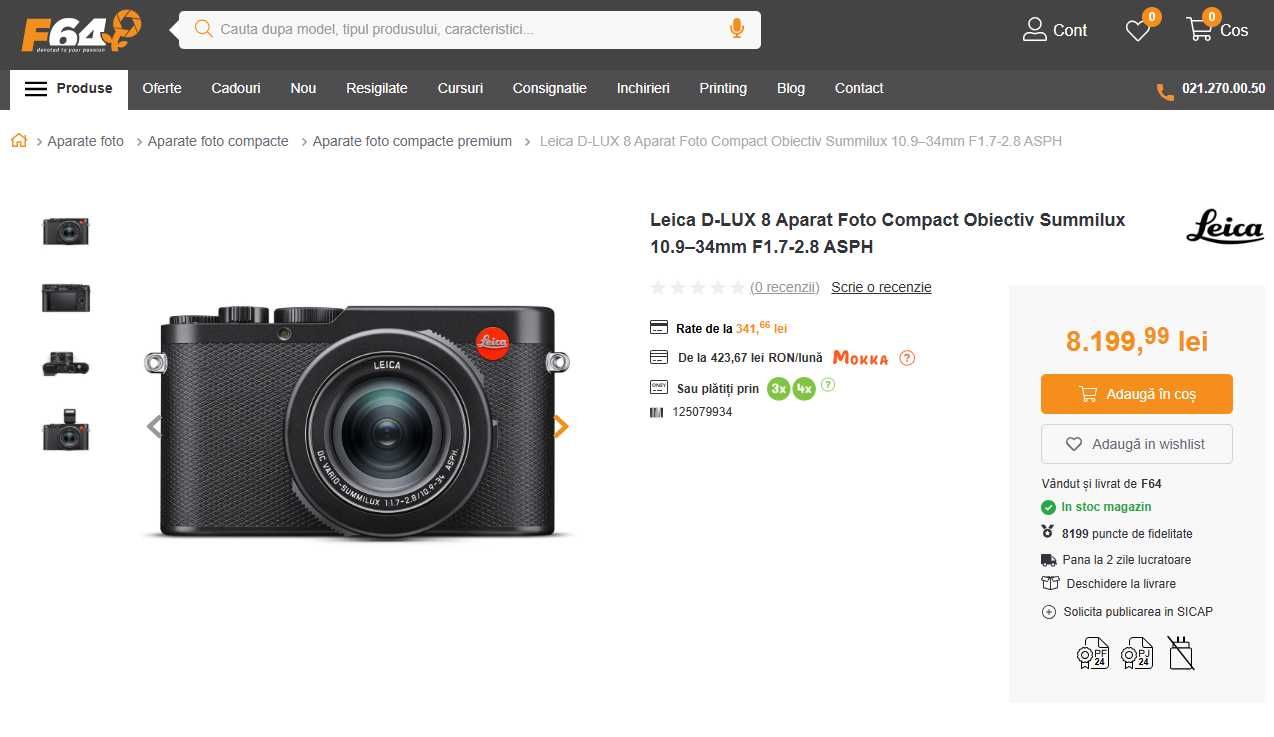
Task: Show next product image arrow
Action: pyautogui.click(x=561, y=427)
